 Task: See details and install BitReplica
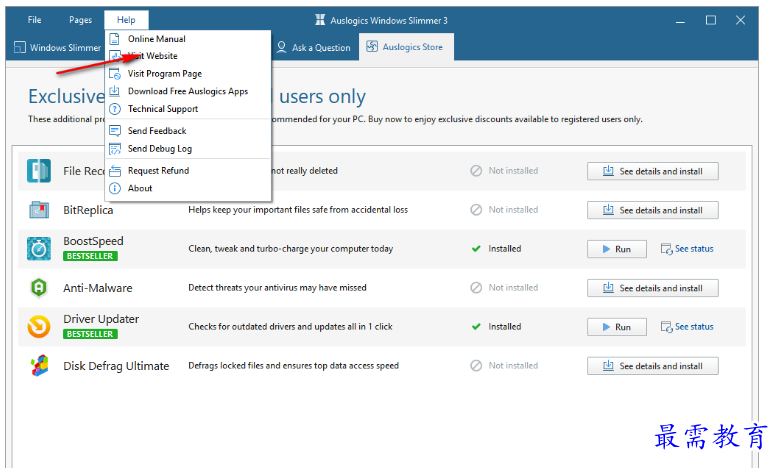[x=652, y=210]
